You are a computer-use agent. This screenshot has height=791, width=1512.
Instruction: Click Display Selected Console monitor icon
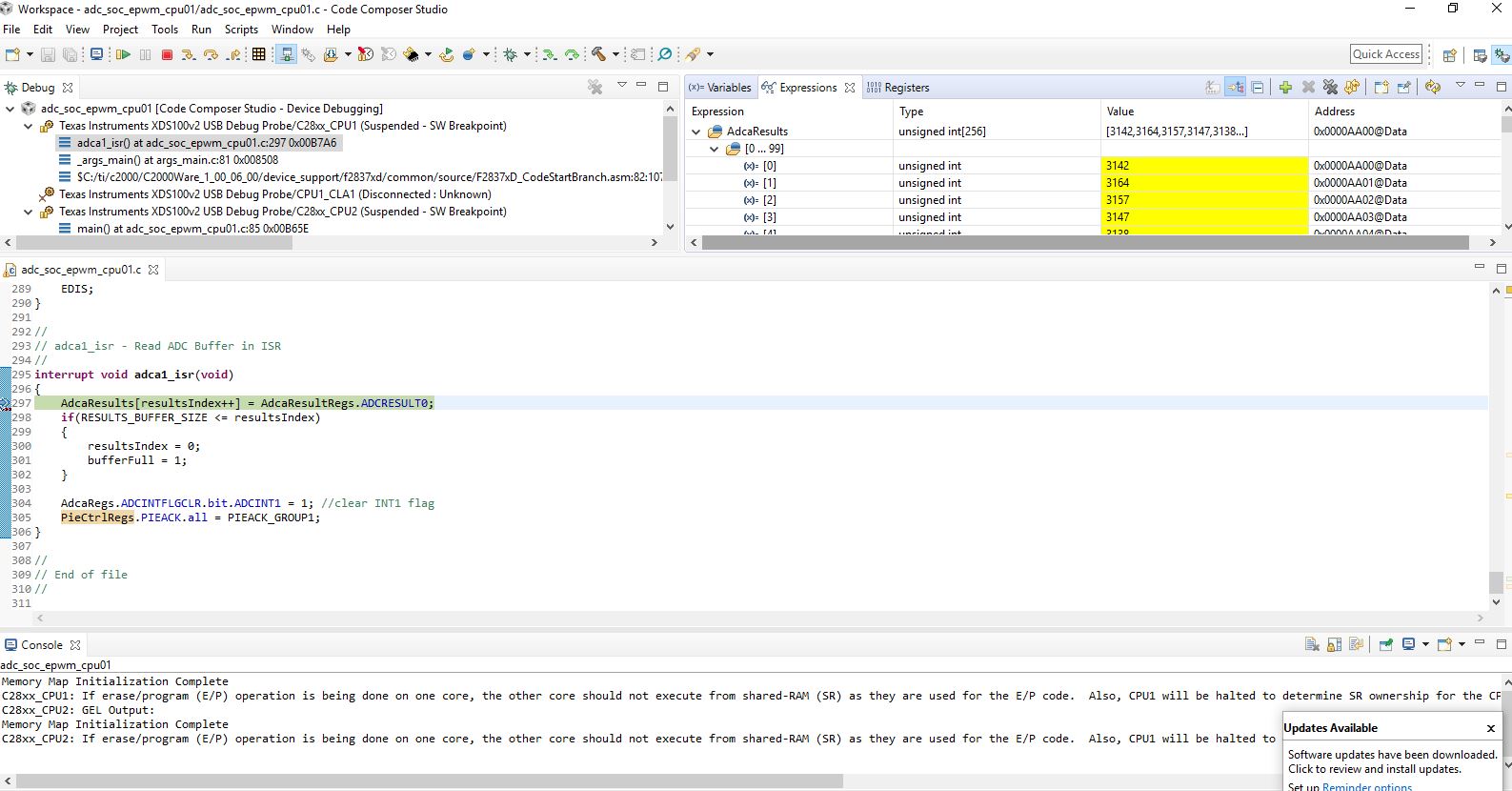[1409, 644]
